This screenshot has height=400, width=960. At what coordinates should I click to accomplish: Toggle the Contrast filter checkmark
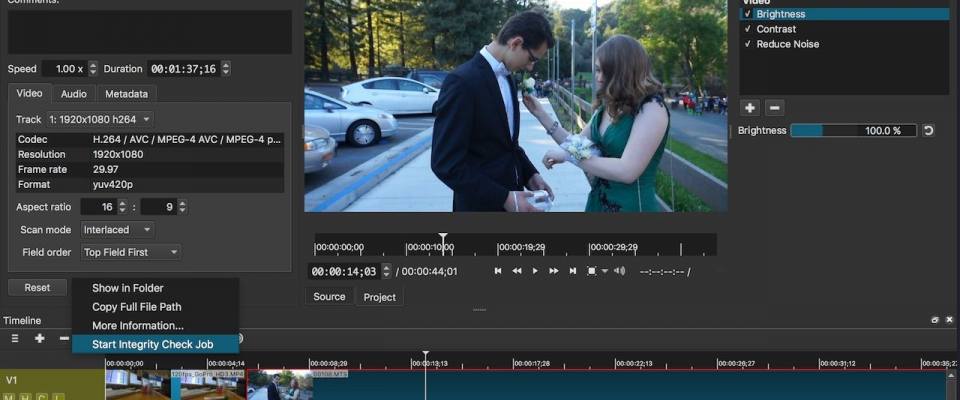point(747,29)
